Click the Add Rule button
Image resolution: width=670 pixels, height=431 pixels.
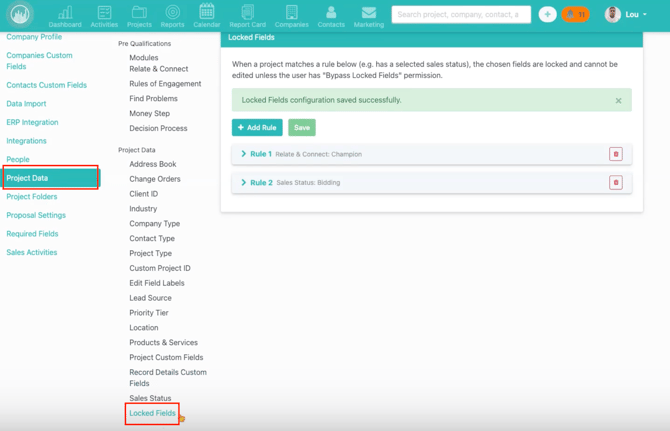pos(257,128)
